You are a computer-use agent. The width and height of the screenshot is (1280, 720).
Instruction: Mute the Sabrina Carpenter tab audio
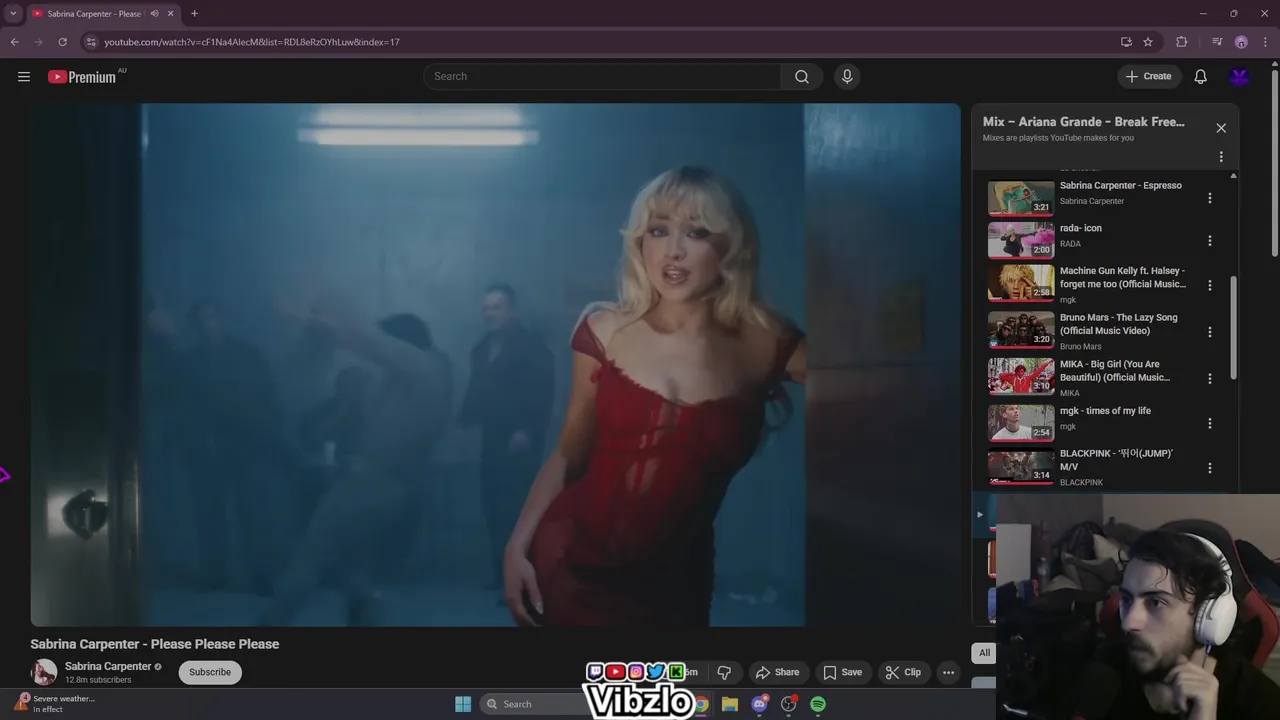tap(154, 13)
